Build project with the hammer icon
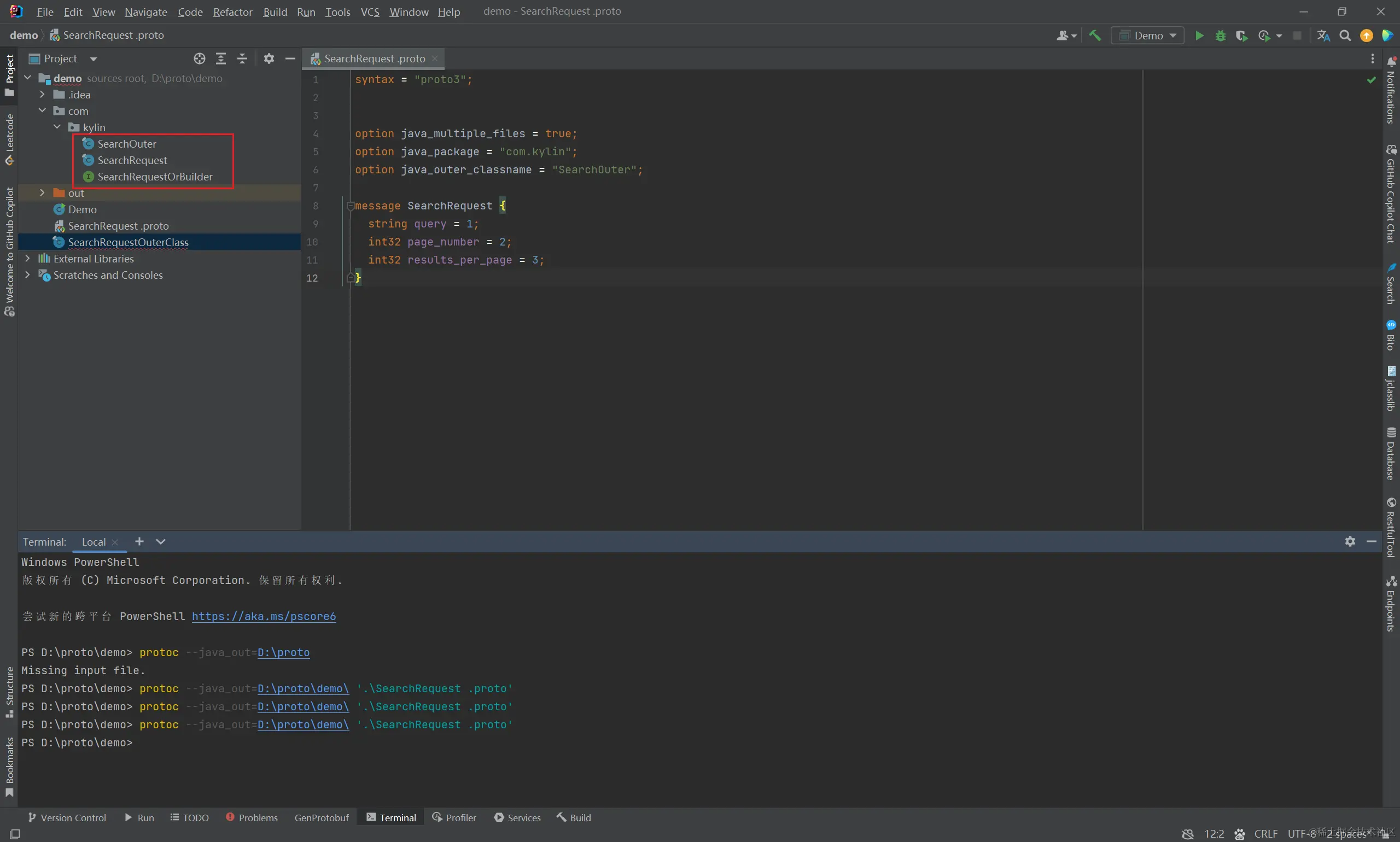 (1095, 35)
